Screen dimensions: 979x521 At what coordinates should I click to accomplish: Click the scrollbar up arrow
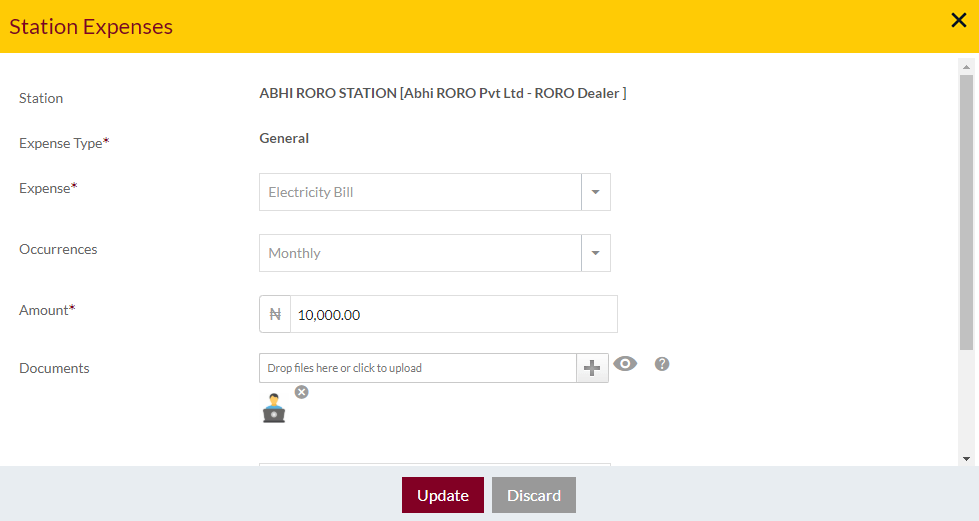(x=967, y=66)
